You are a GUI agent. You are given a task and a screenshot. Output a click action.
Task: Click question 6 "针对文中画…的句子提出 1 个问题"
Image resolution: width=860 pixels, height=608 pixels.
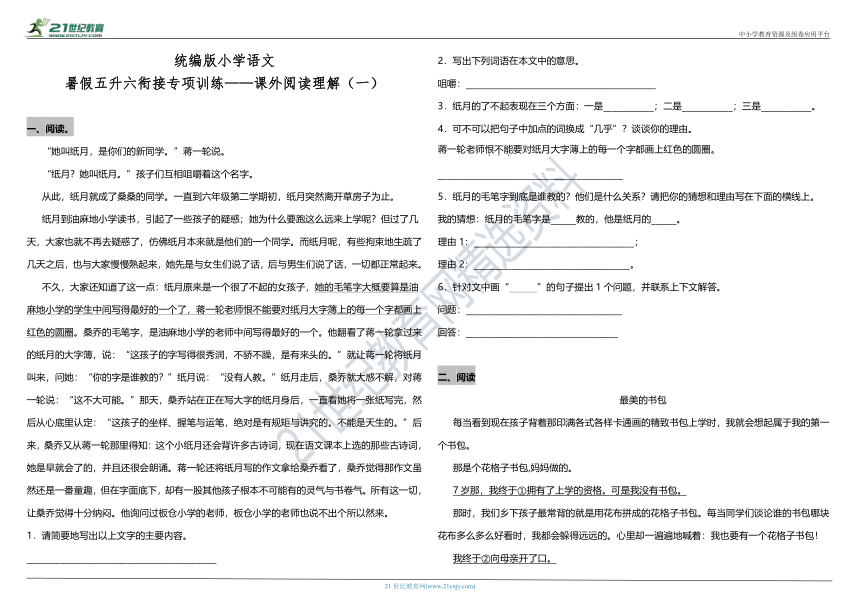click(579, 287)
